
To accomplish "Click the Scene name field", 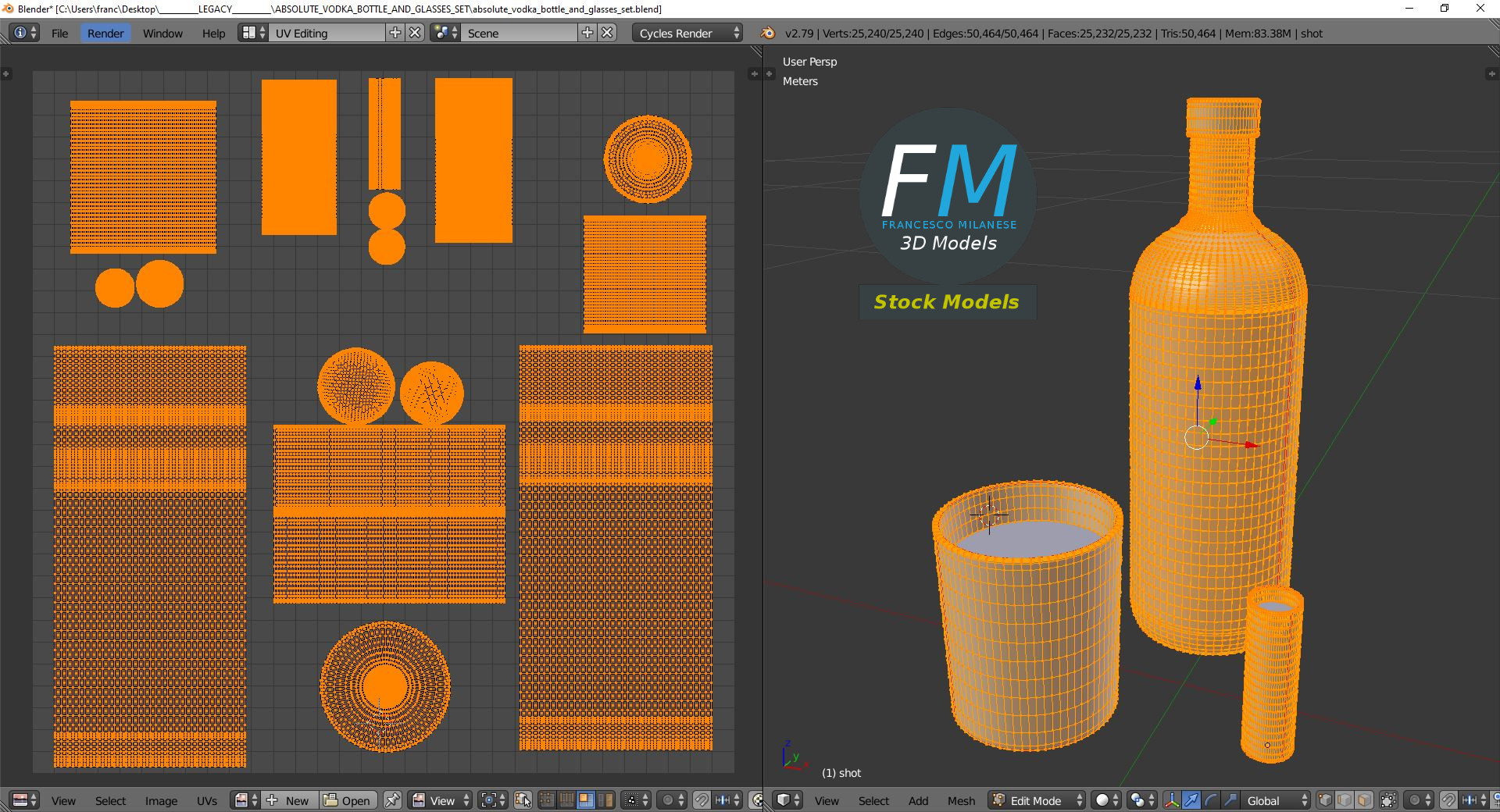I will pyautogui.click(x=520, y=33).
